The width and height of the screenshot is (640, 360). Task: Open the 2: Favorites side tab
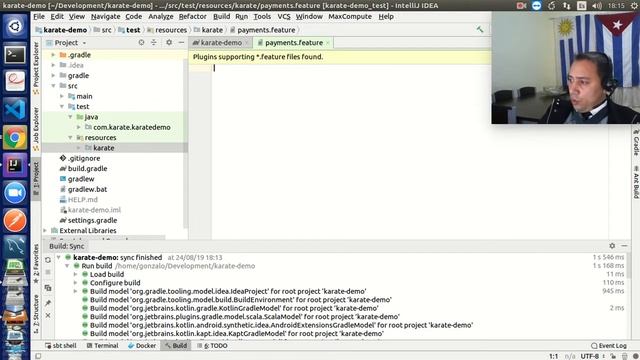tap(36, 264)
